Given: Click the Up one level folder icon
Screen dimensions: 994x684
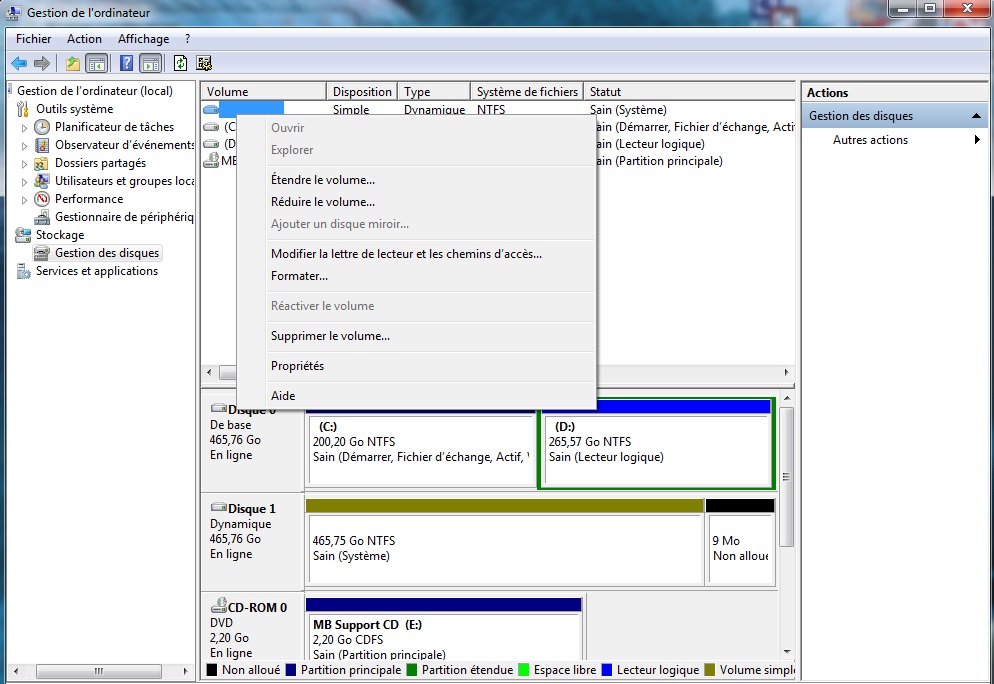Looking at the screenshot, I should (x=72, y=64).
